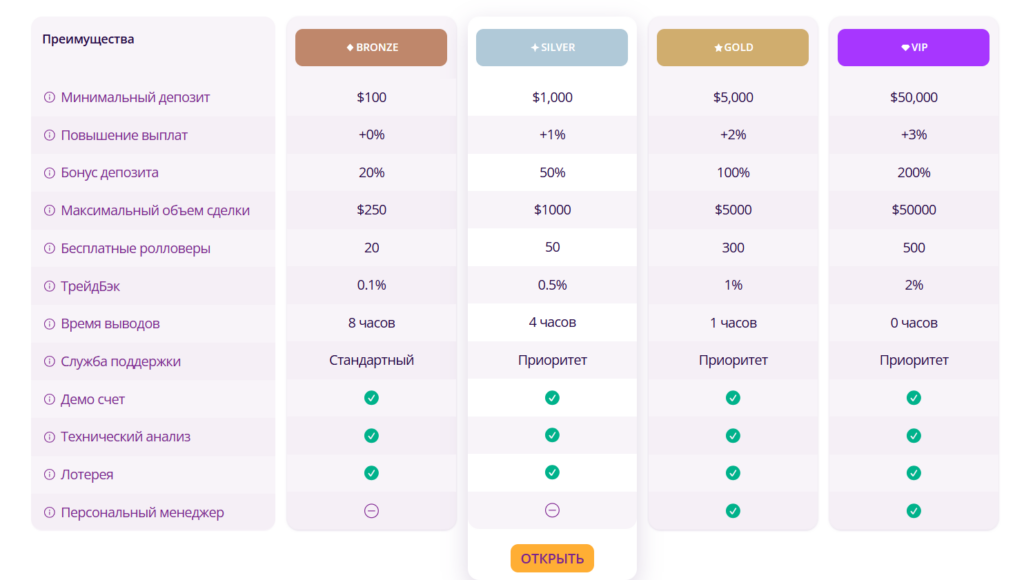
Task: Click Gold checkmark for Персональный менеджер
Action: click(733, 511)
